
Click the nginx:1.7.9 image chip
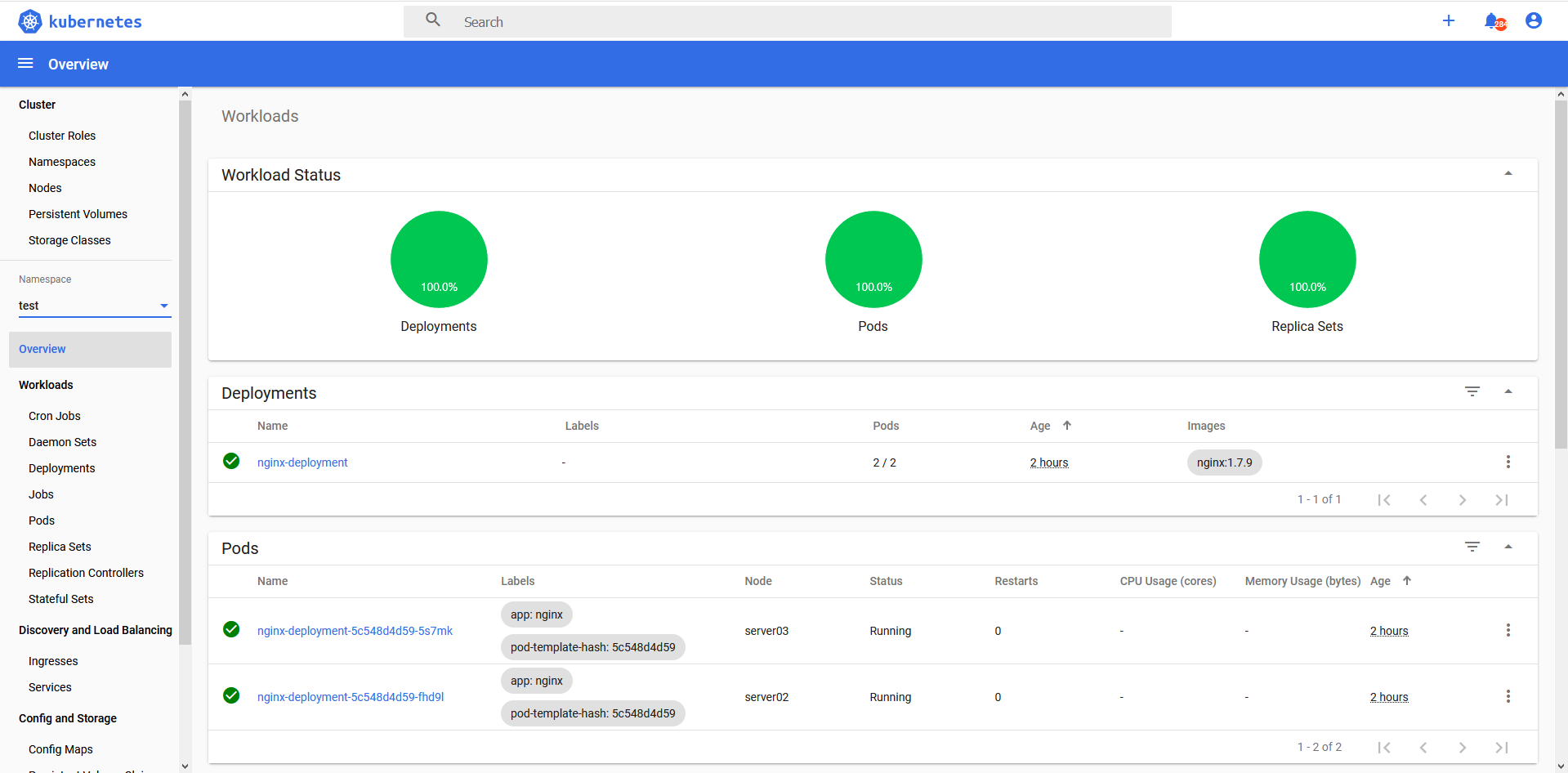(1225, 462)
